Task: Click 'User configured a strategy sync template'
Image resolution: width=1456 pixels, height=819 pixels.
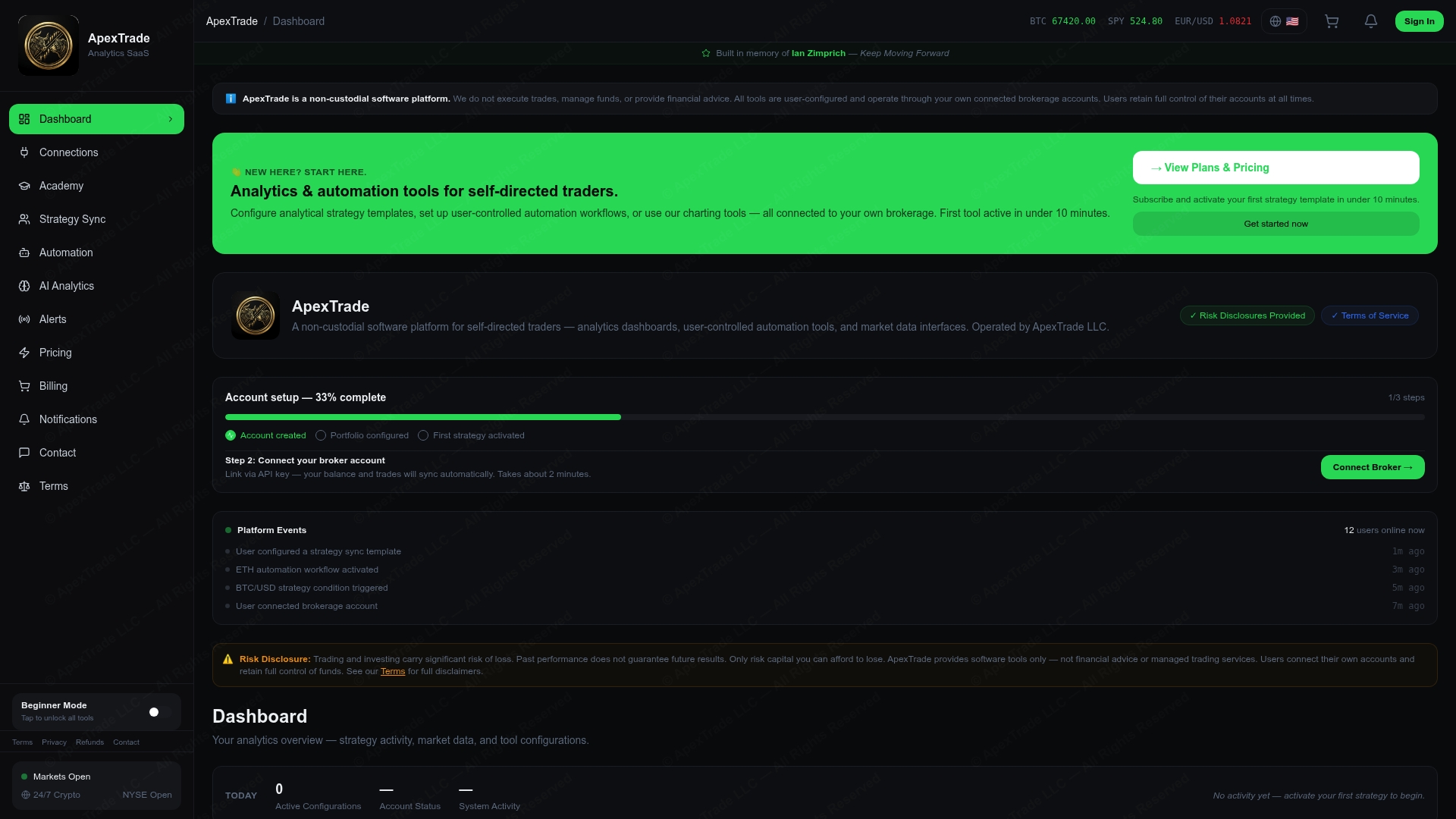Action: pos(318,551)
